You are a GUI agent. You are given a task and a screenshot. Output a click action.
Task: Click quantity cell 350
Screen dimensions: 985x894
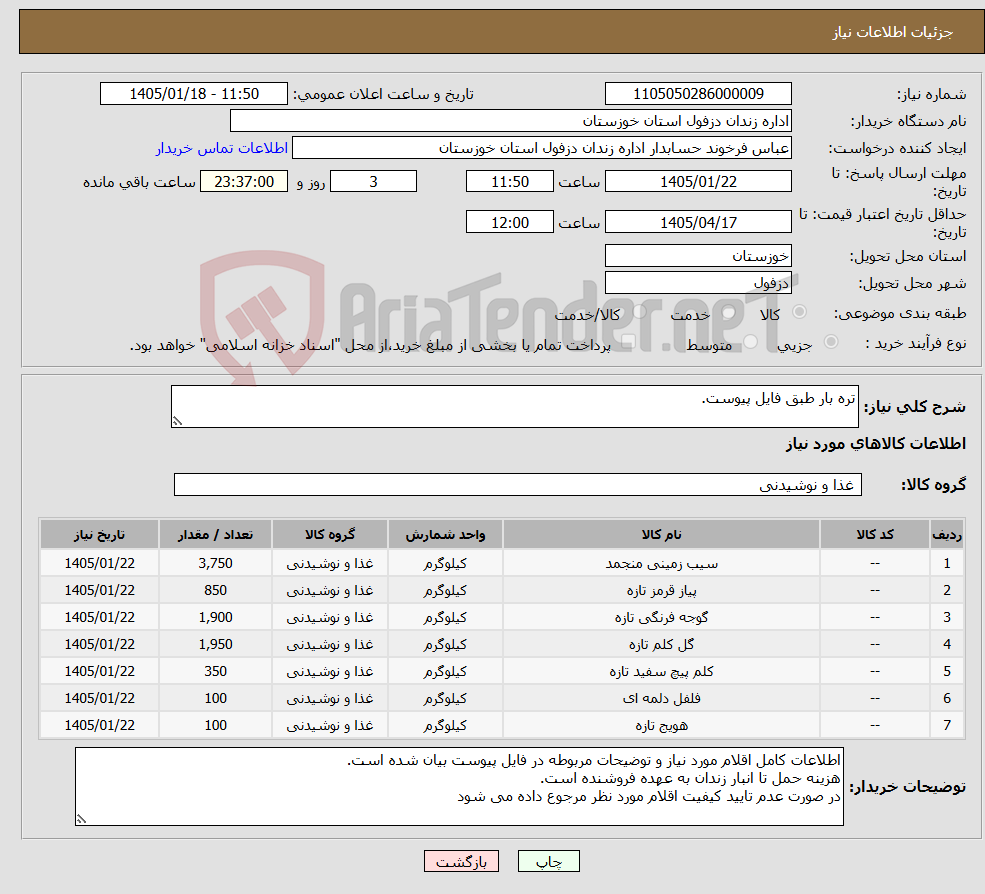click(x=215, y=672)
